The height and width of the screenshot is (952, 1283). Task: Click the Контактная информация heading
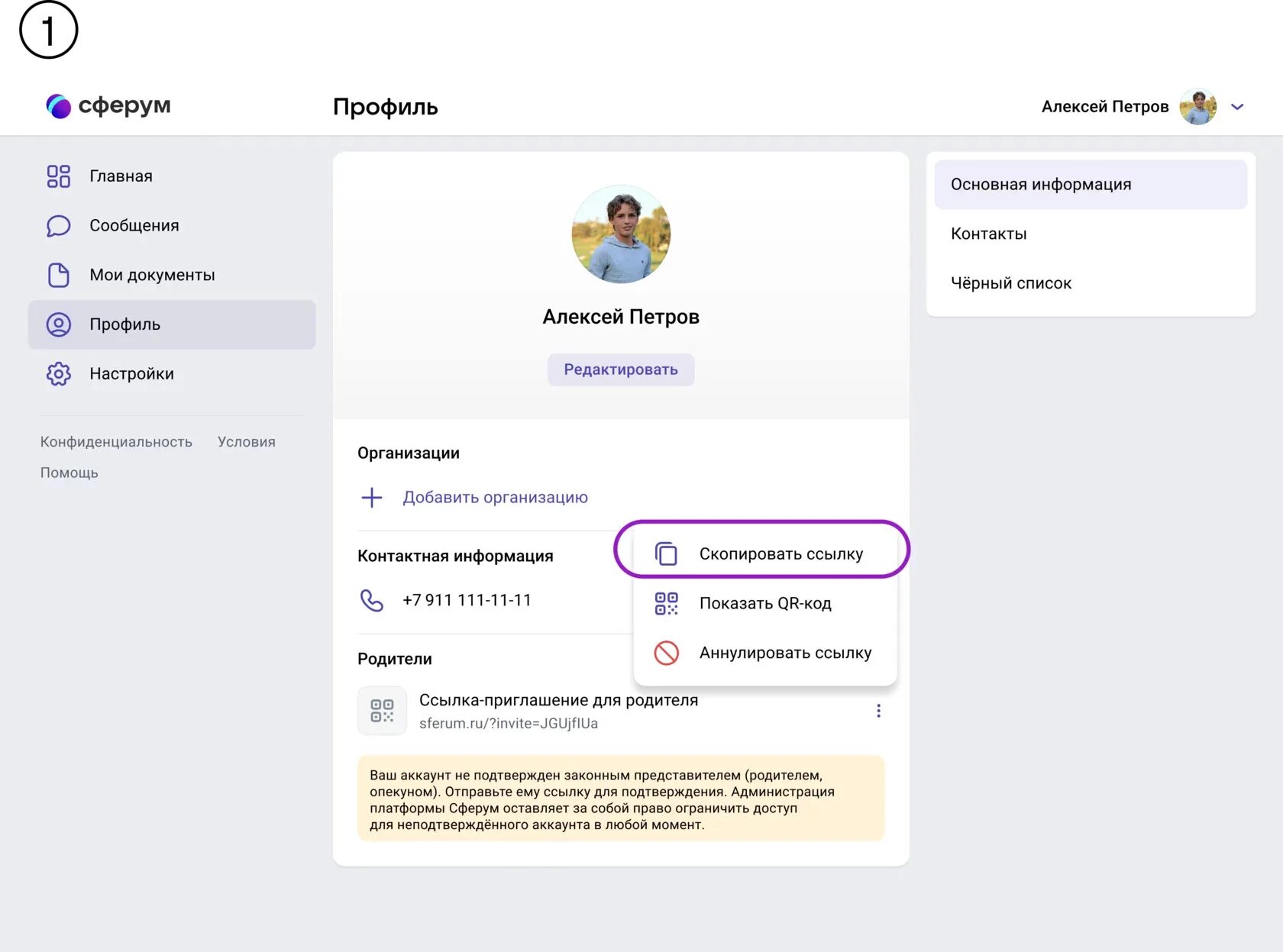coord(455,556)
